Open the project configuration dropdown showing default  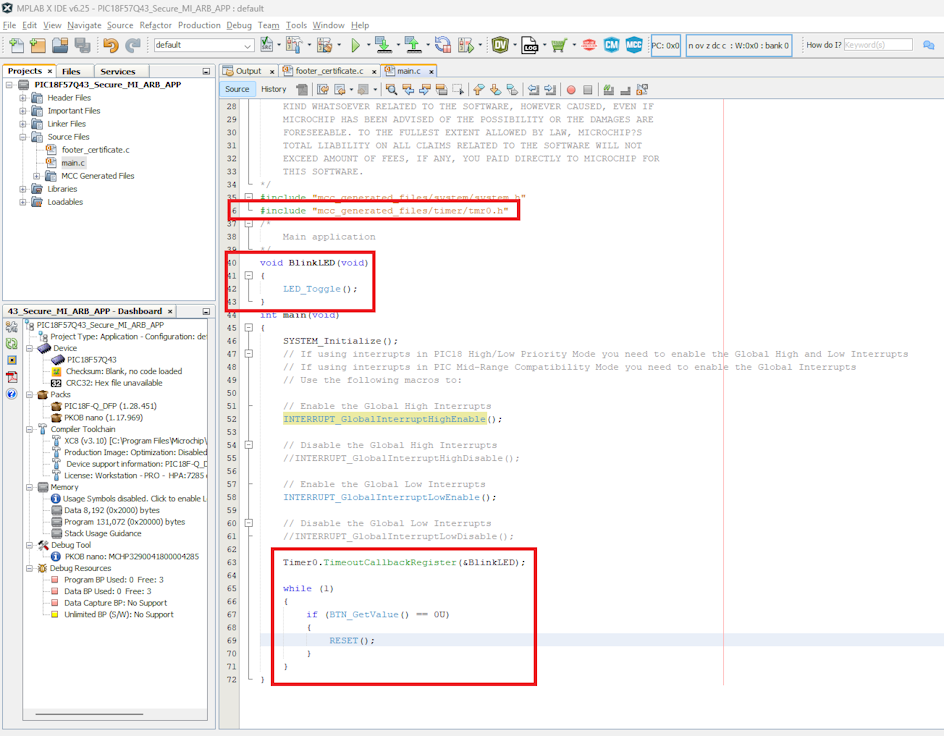pyautogui.click(x=203, y=45)
